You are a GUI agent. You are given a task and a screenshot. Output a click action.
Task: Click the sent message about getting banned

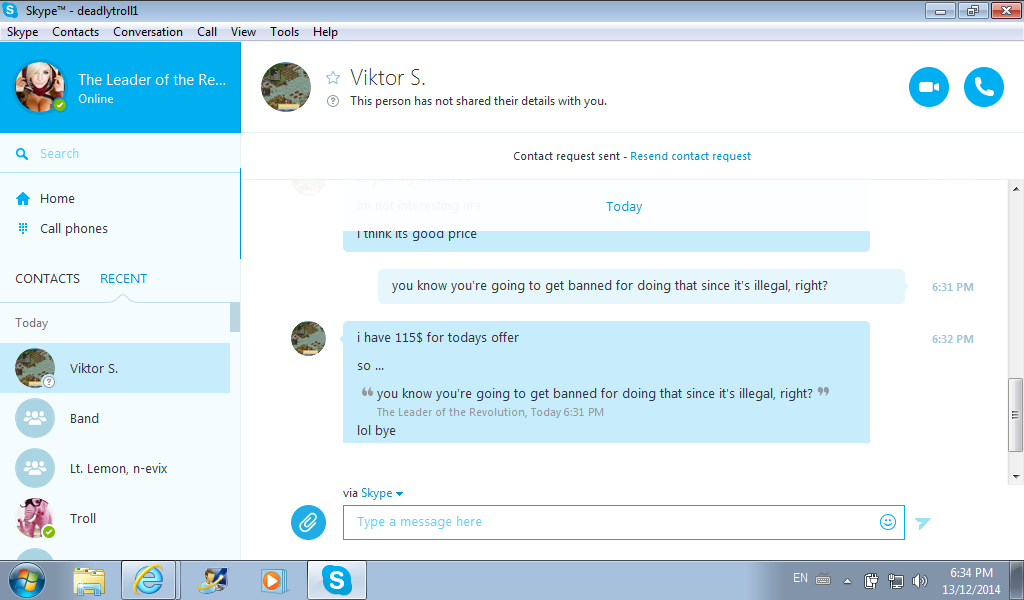click(641, 286)
